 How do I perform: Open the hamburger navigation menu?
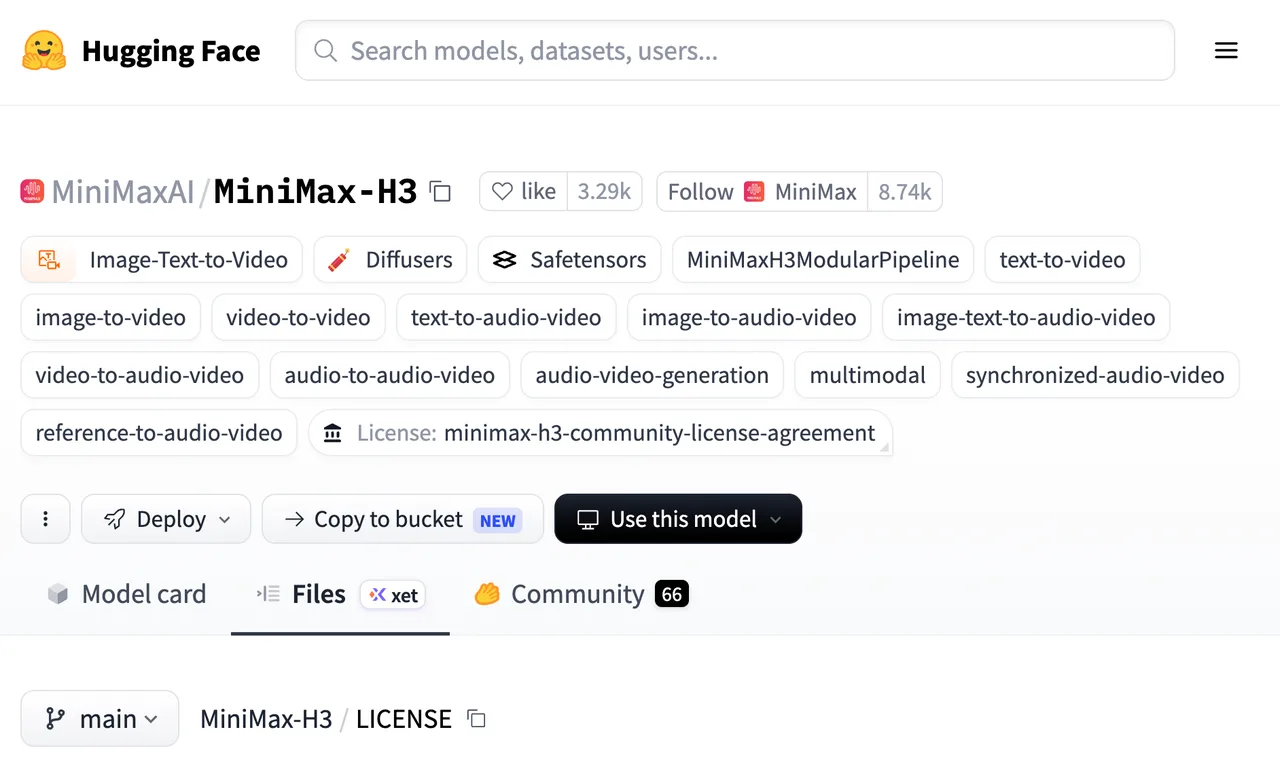pyautogui.click(x=1226, y=51)
